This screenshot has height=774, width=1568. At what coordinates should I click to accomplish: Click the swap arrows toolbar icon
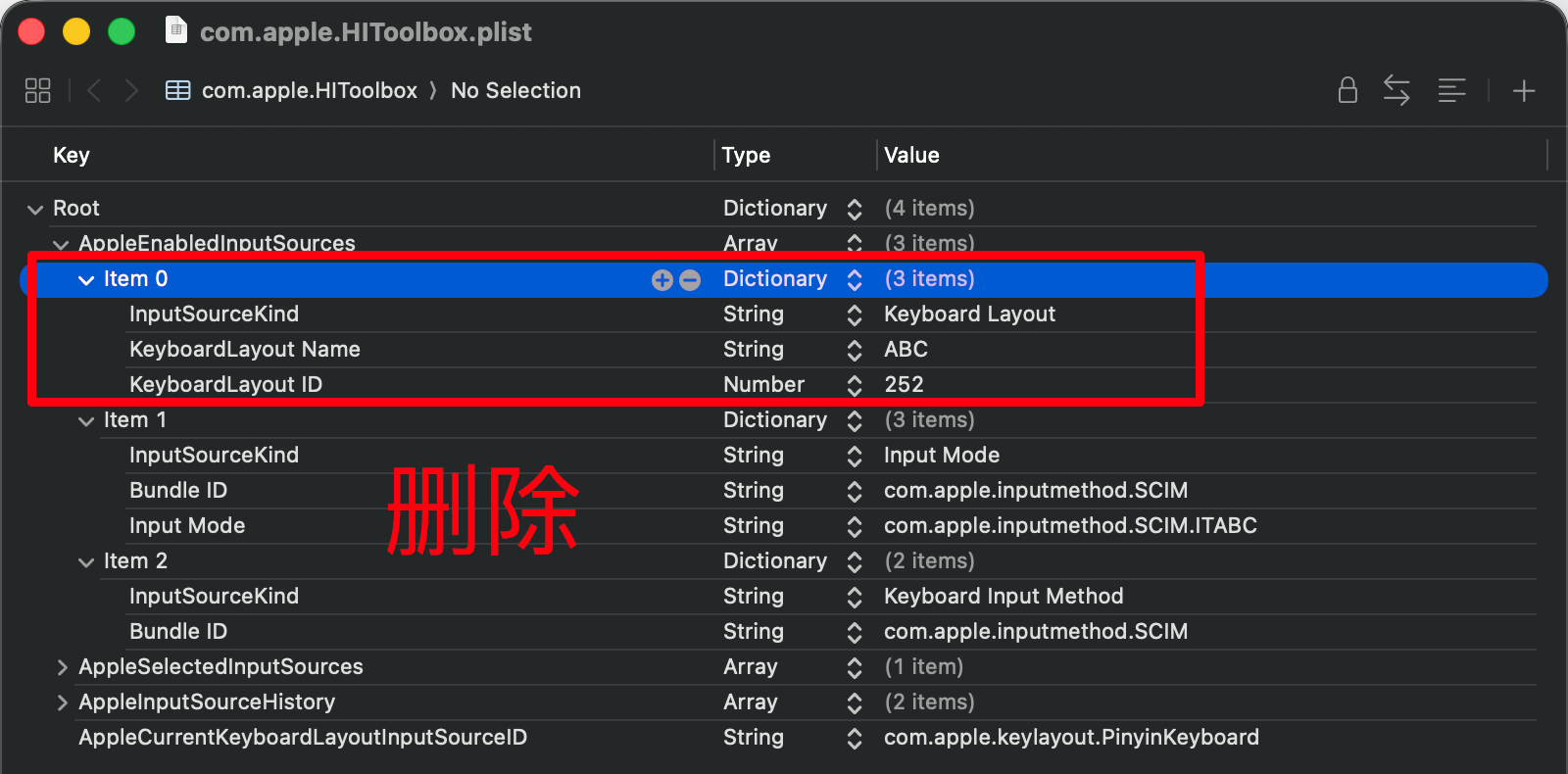(x=1396, y=91)
